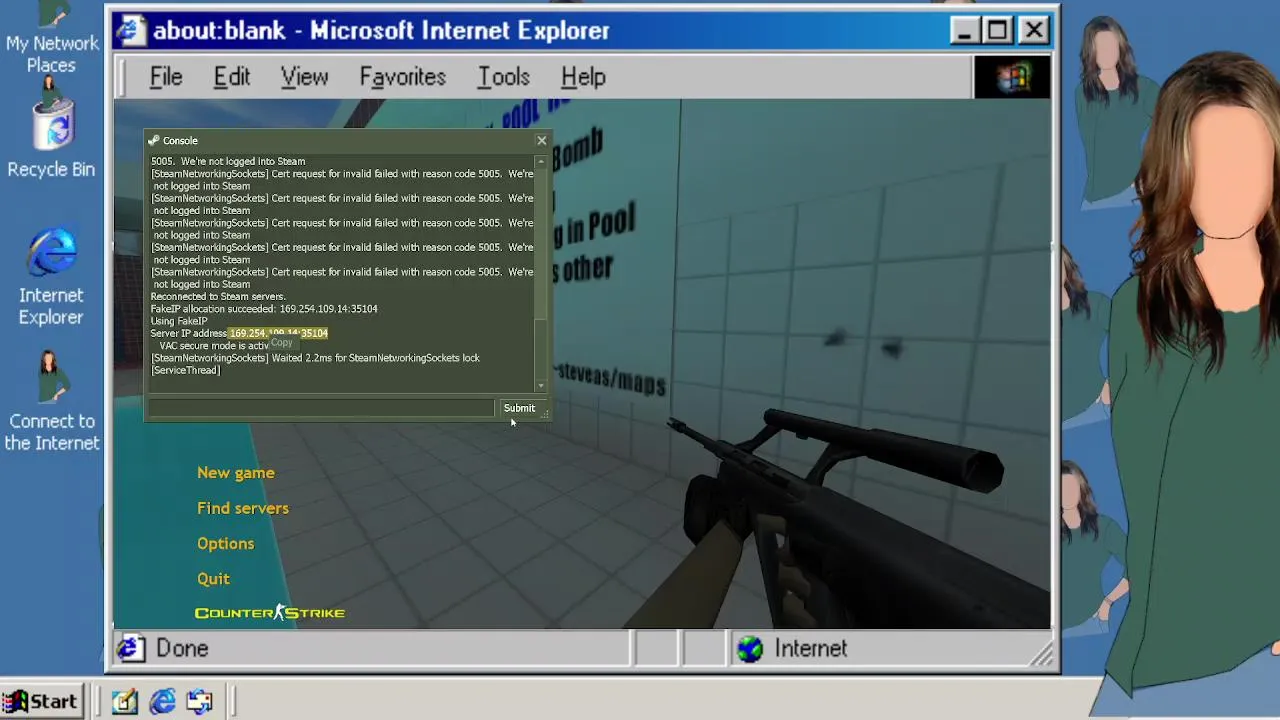Open the Start menu
The height and width of the screenshot is (720, 1280).
(x=41, y=702)
